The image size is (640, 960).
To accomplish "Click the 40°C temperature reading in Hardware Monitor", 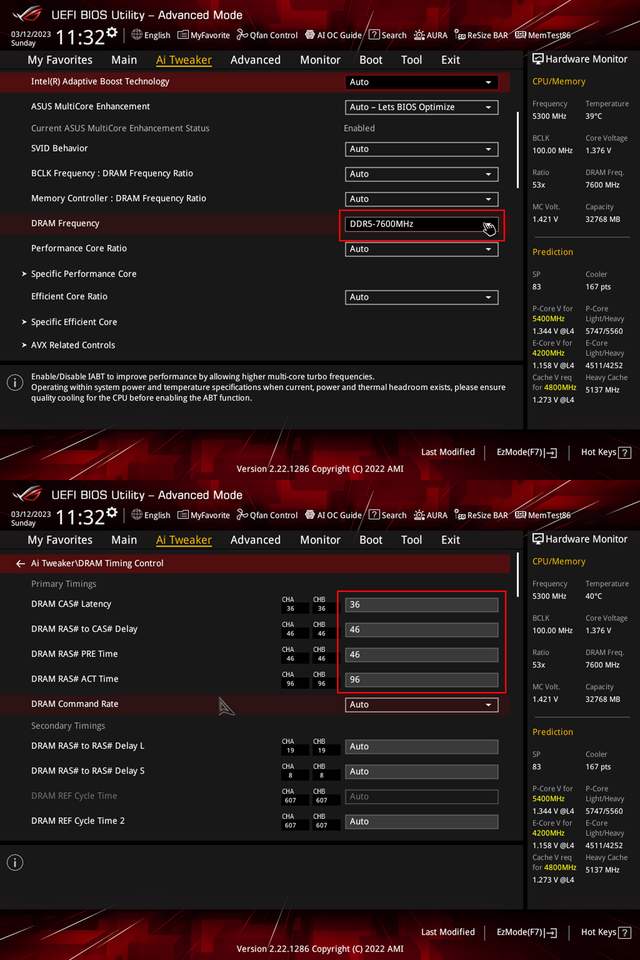I will tap(593, 596).
